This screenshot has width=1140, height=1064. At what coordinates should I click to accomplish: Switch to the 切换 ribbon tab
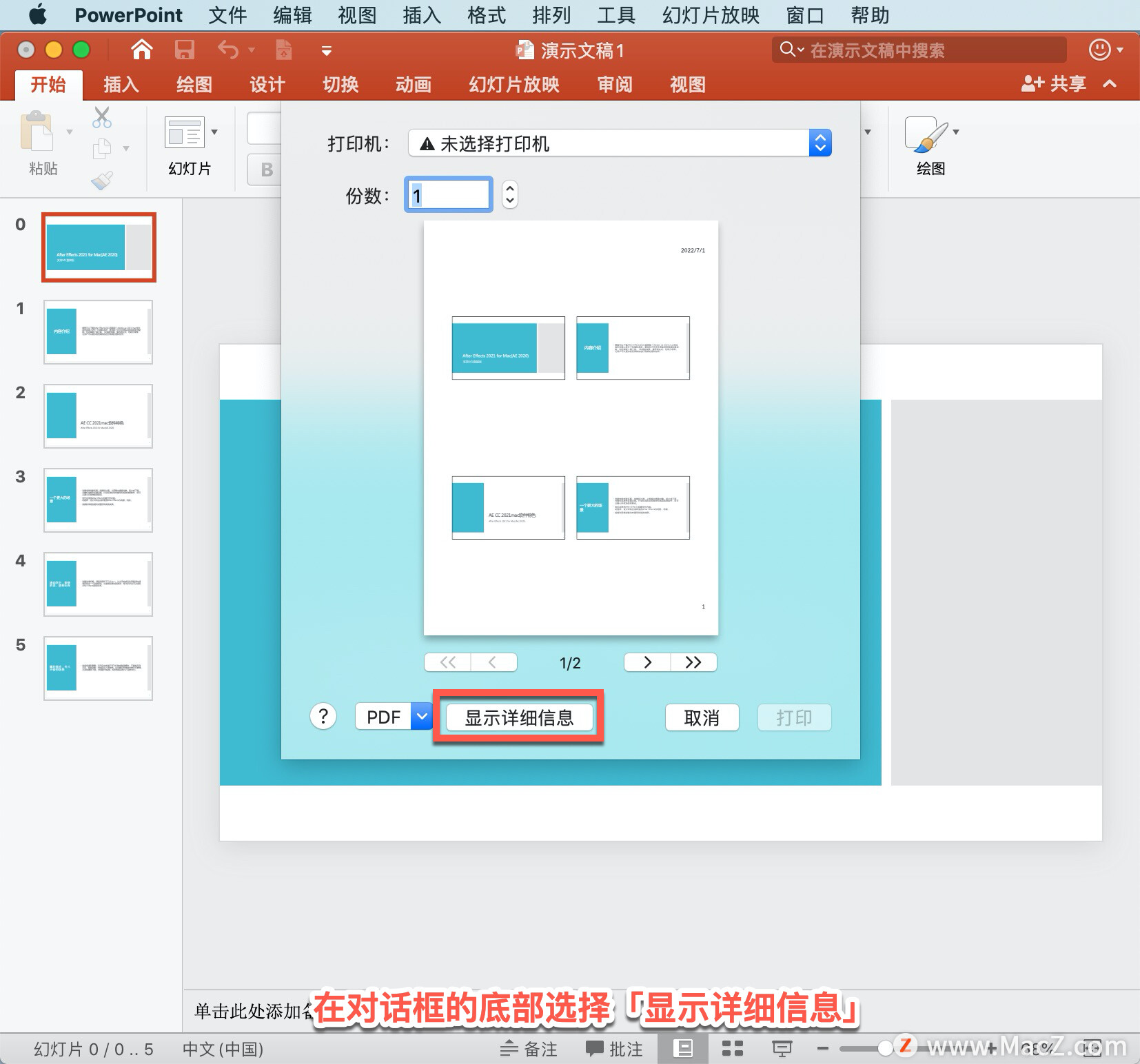coord(340,85)
